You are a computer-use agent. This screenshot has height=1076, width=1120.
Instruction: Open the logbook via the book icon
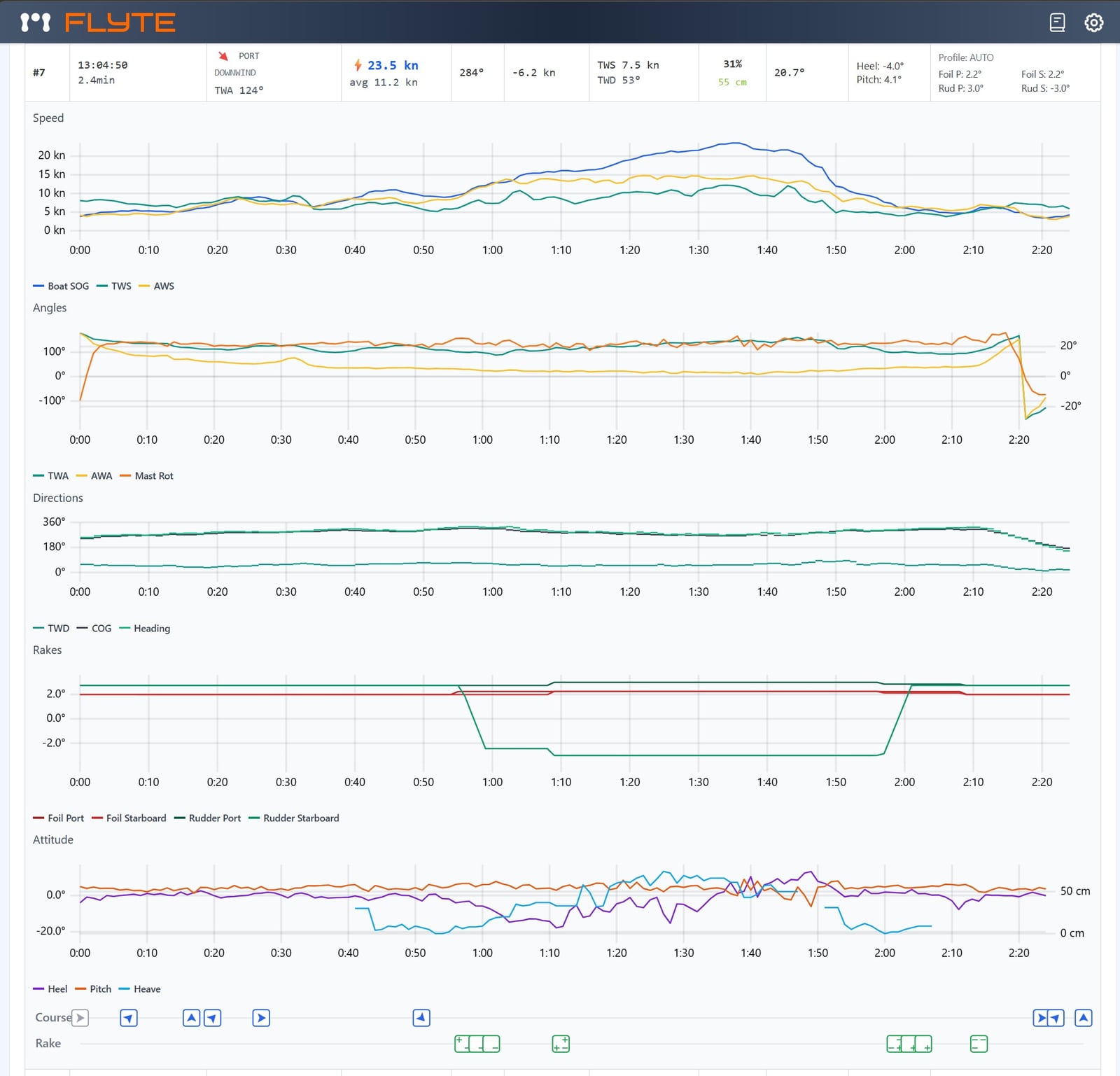[x=1057, y=22]
